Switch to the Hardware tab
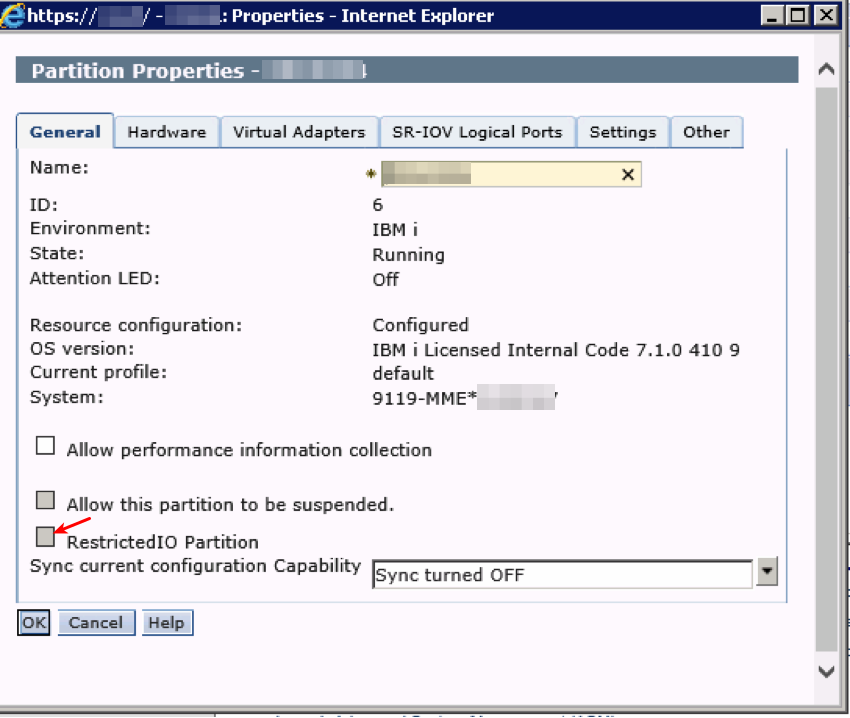The image size is (850, 718). 166,131
